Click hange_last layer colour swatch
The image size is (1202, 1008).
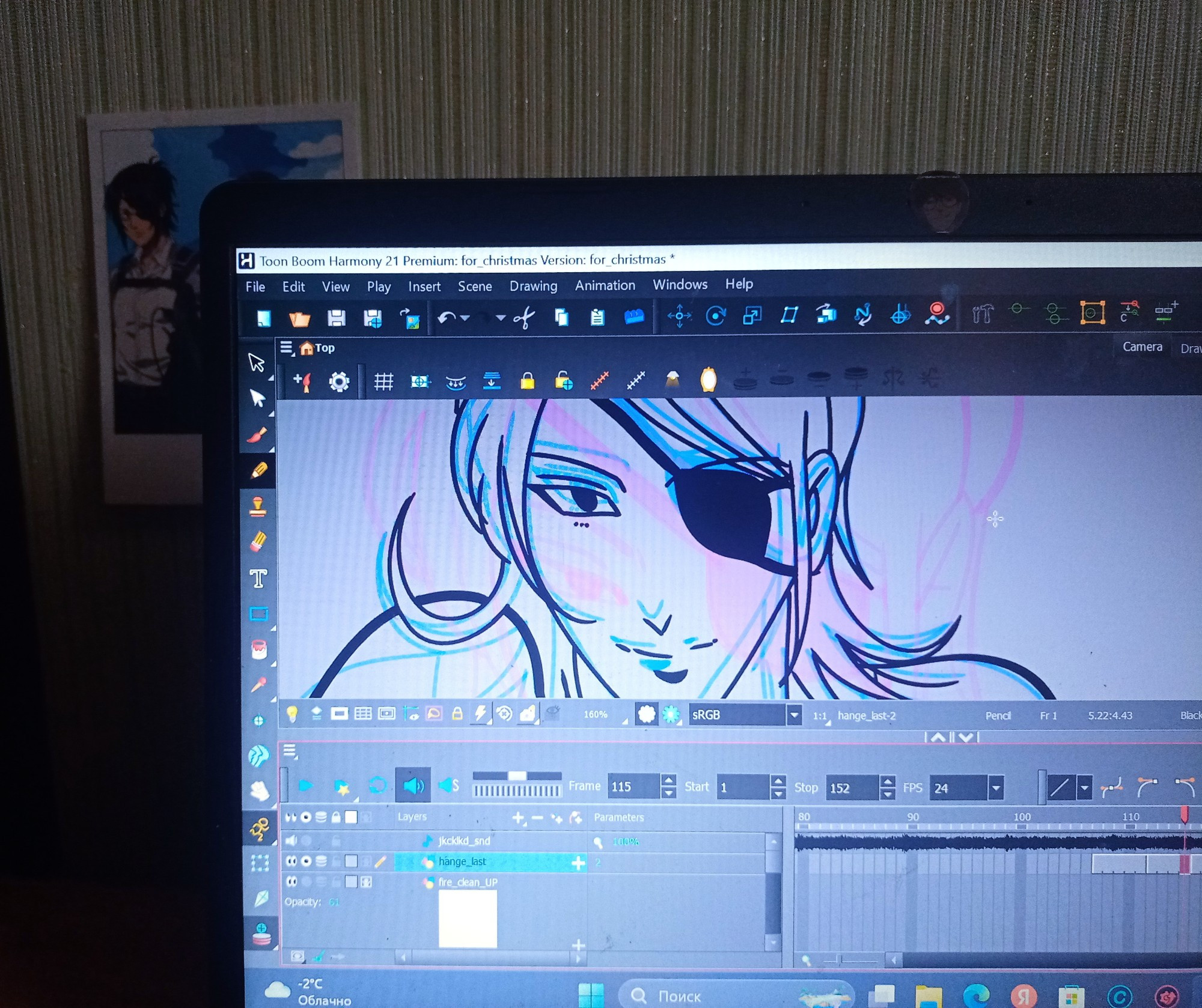point(351,861)
